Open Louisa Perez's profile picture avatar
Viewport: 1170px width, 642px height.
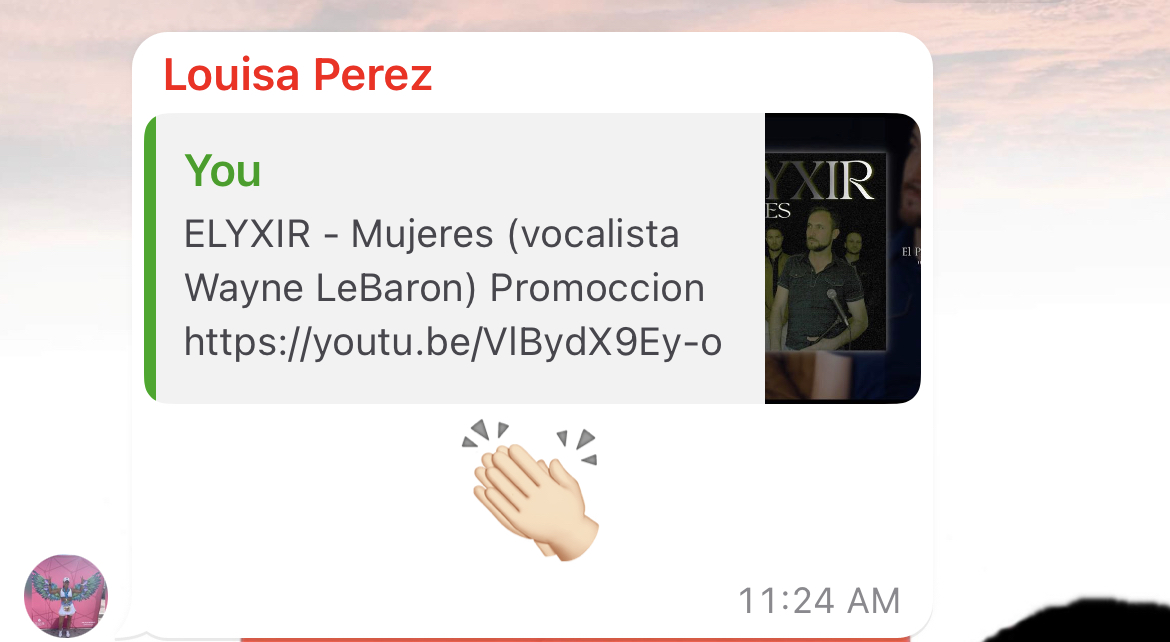pos(66,596)
